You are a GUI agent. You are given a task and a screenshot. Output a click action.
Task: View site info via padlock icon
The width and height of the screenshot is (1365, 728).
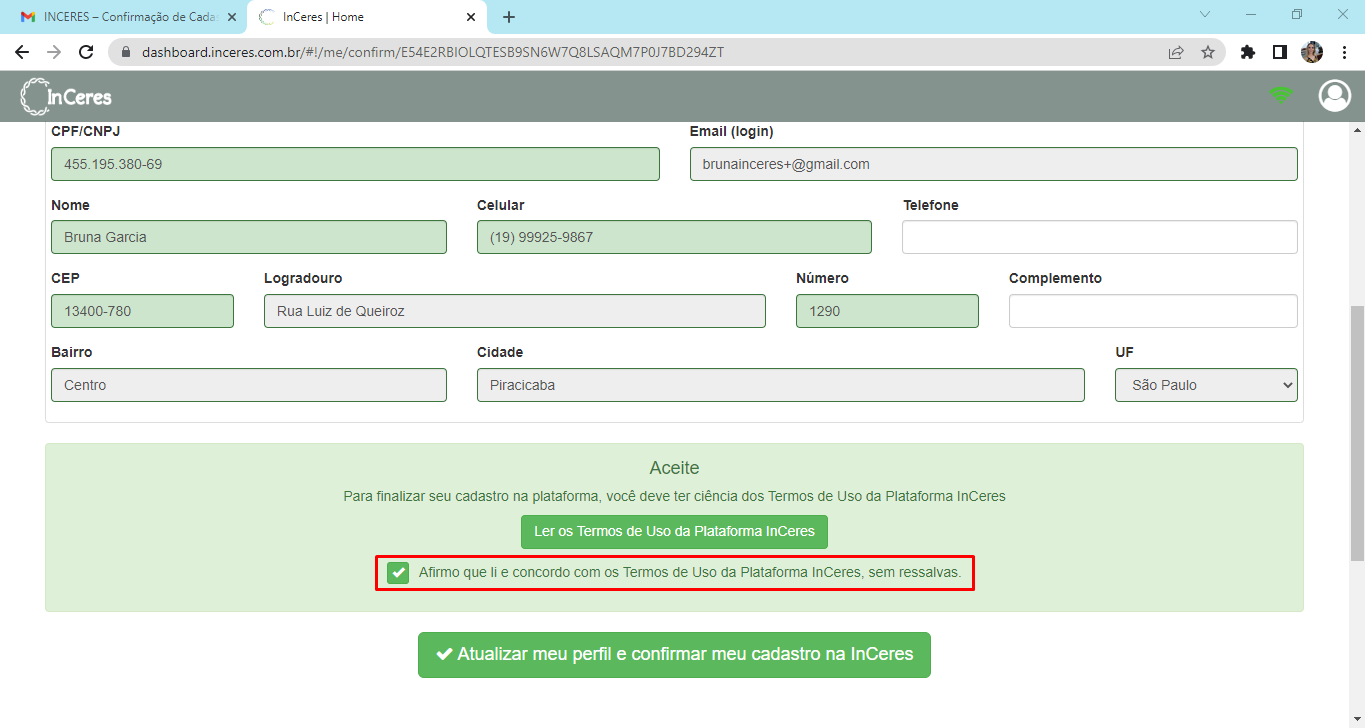pyautogui.click(x=125, y=52)
